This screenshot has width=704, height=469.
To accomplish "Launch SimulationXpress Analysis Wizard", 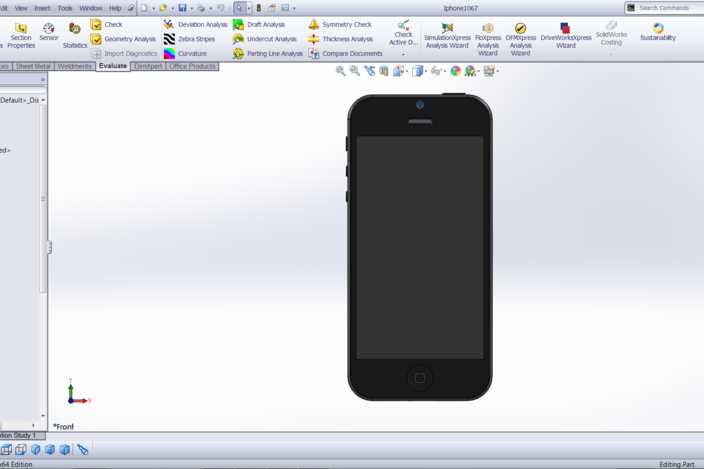I will click(x=447, y=35).
